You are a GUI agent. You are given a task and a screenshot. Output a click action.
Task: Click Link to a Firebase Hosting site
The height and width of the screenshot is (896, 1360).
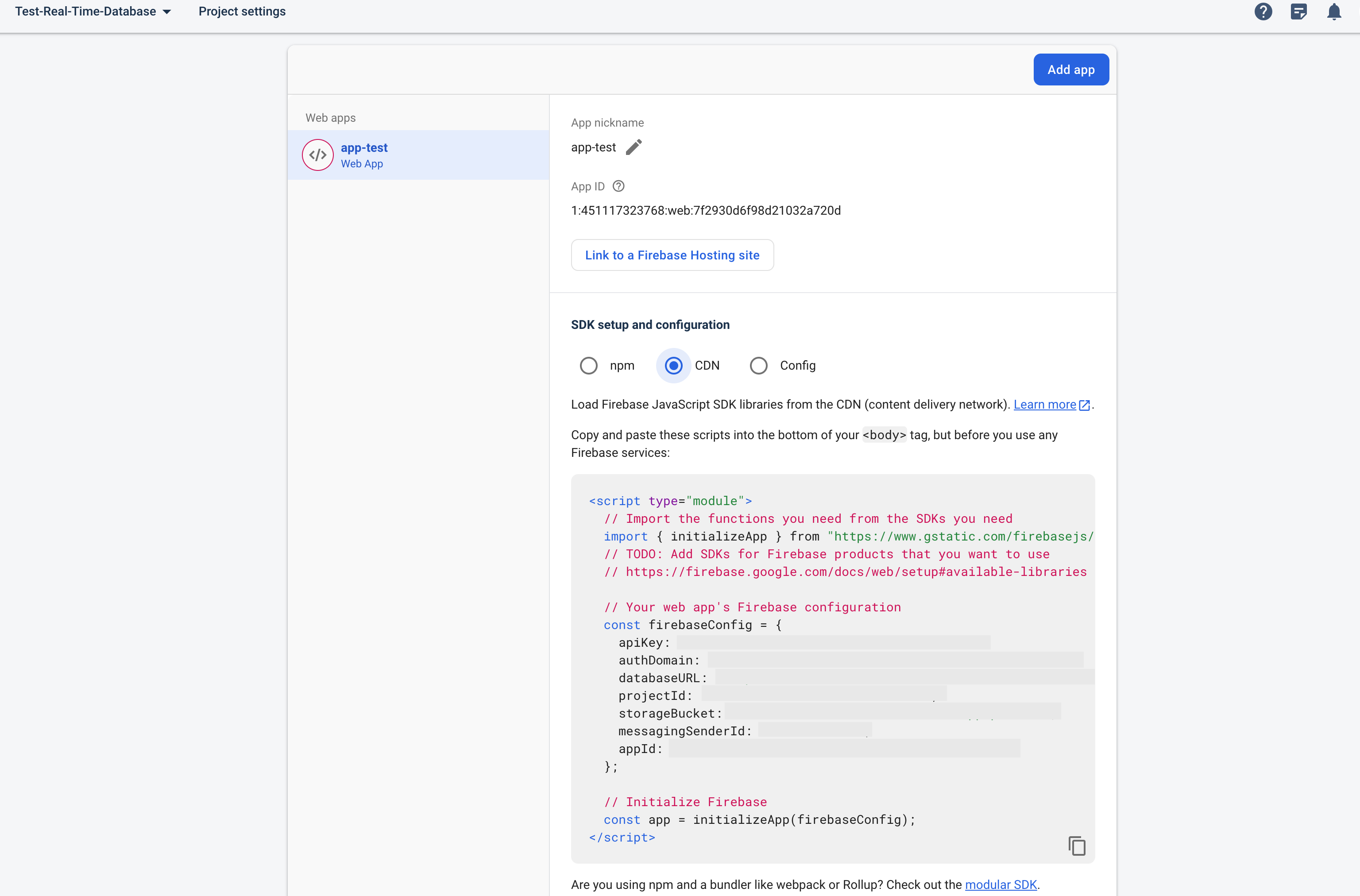(x=672, y=255)
